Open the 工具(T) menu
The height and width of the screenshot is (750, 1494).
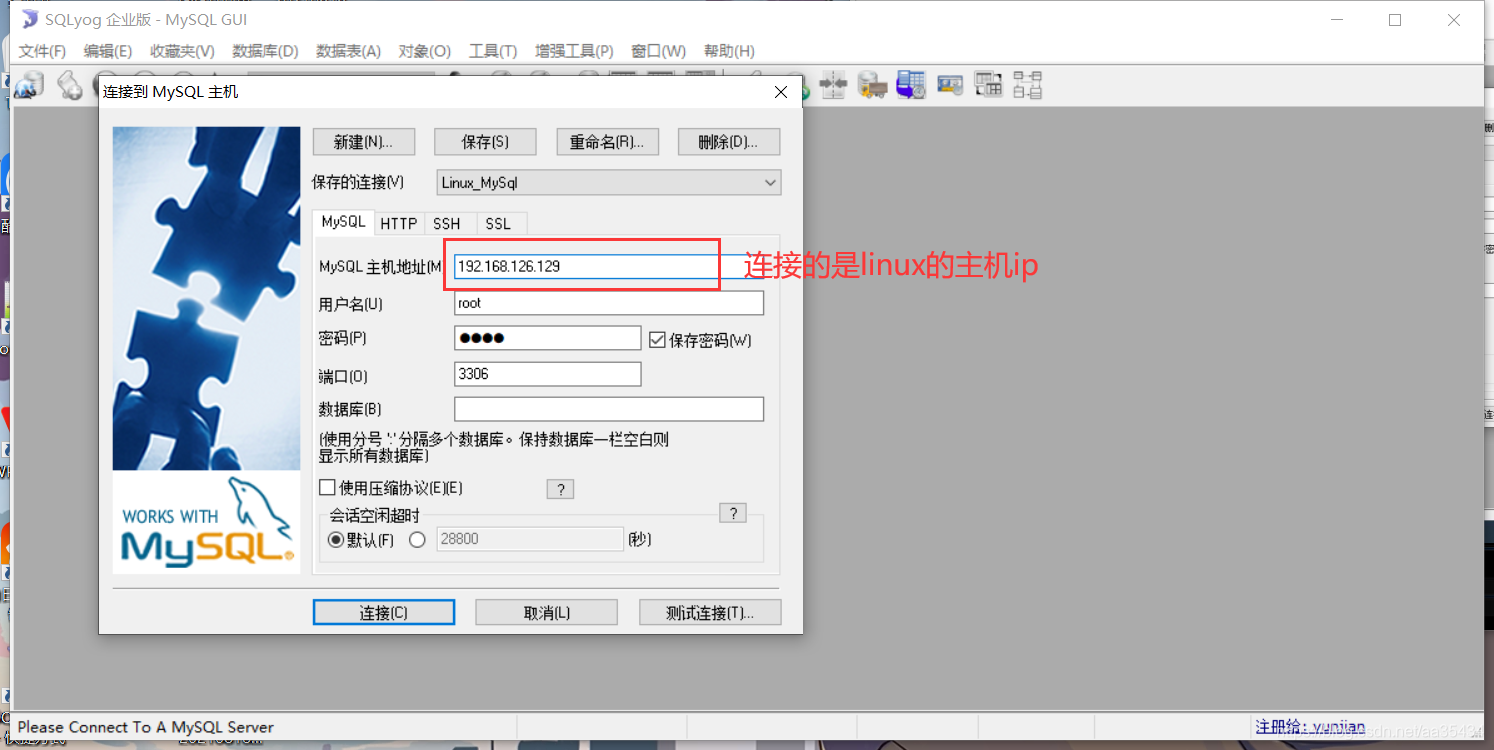pos(493,51)
